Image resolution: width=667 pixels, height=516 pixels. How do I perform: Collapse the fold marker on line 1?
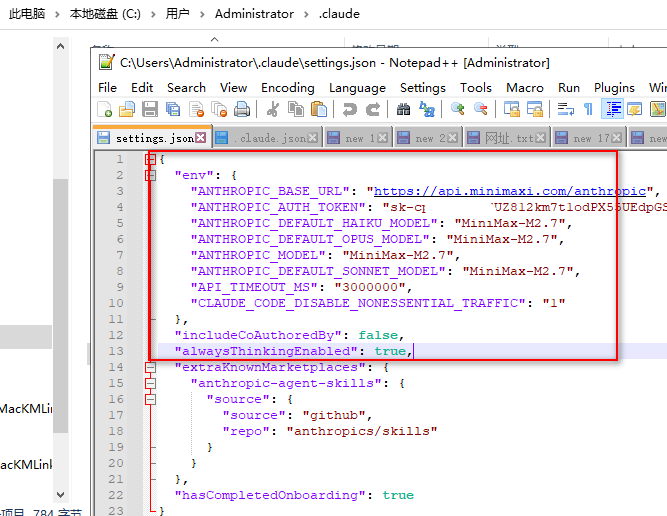click(x=150, y=160)
